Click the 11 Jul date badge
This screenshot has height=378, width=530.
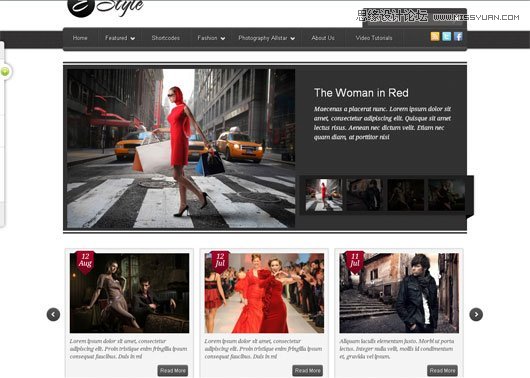pos(355,262)
